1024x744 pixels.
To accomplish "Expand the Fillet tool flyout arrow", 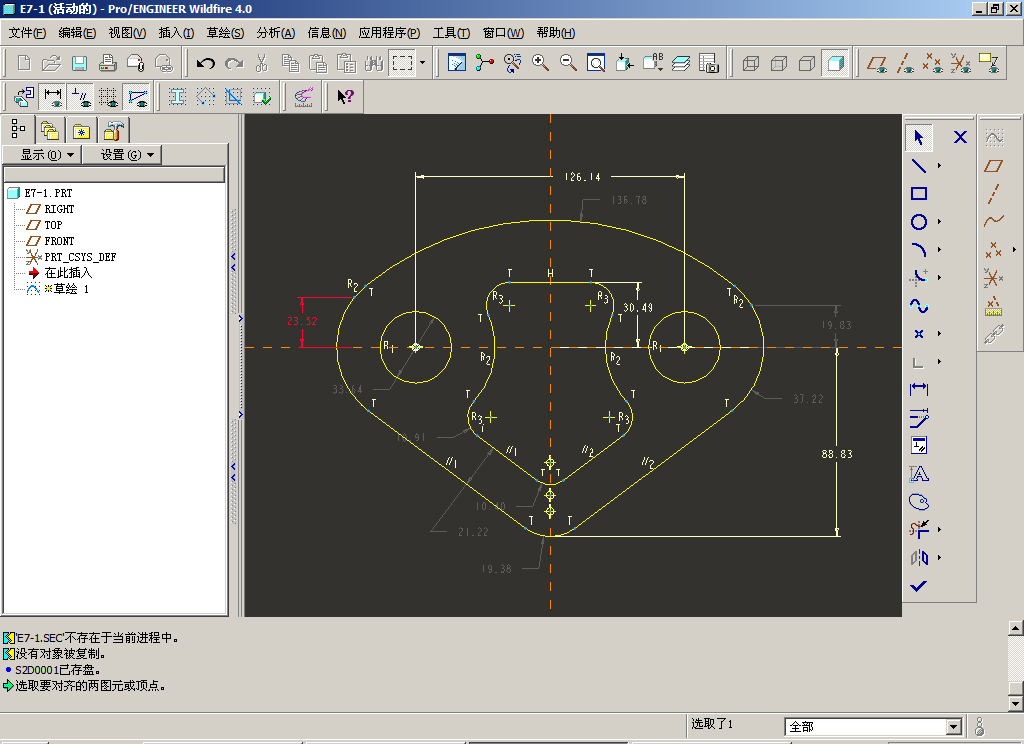I will click(x=940, y=278).
